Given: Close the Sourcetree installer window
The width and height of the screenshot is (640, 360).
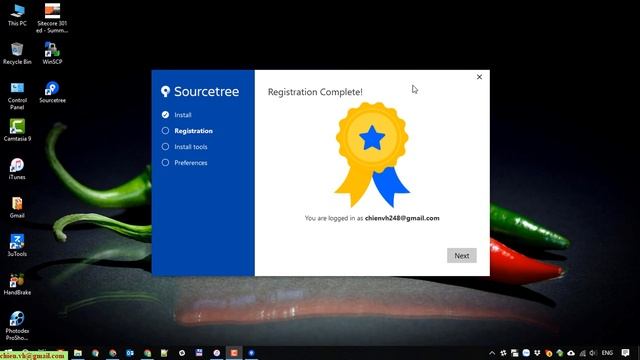Looking at the screenshot, I should [x=479, y=77].
